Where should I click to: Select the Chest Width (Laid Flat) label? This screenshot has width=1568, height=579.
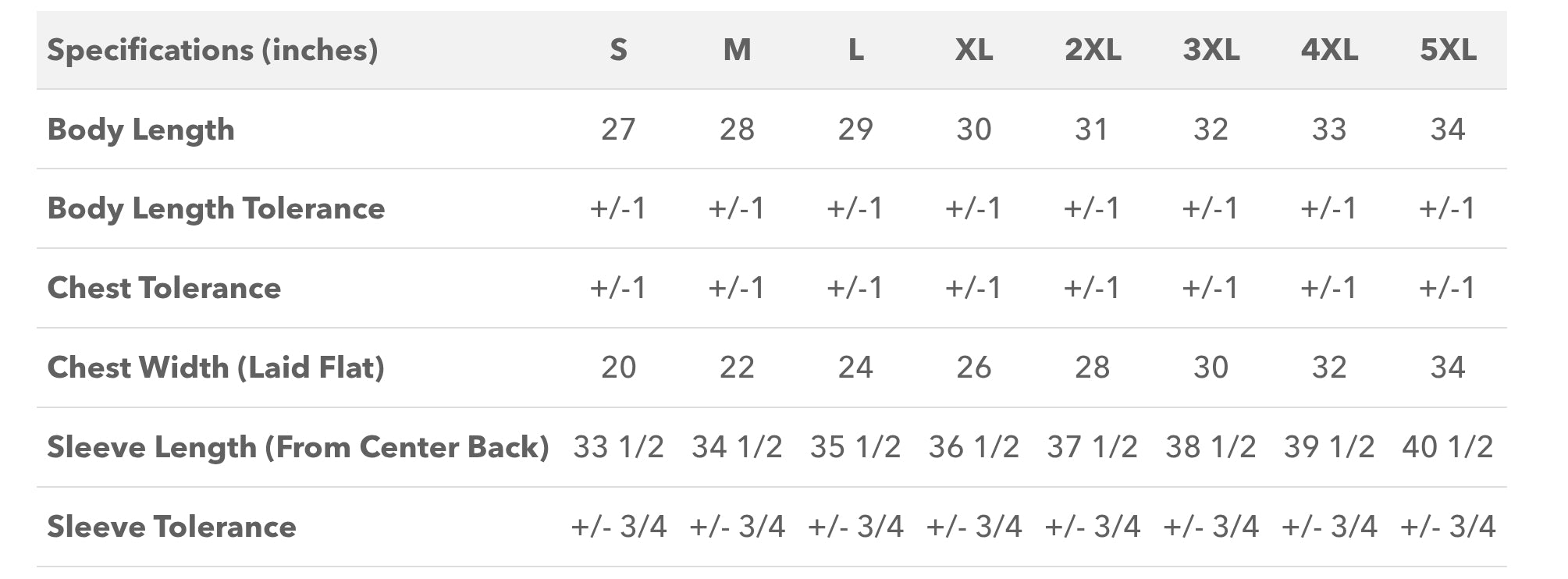[215, 368]
